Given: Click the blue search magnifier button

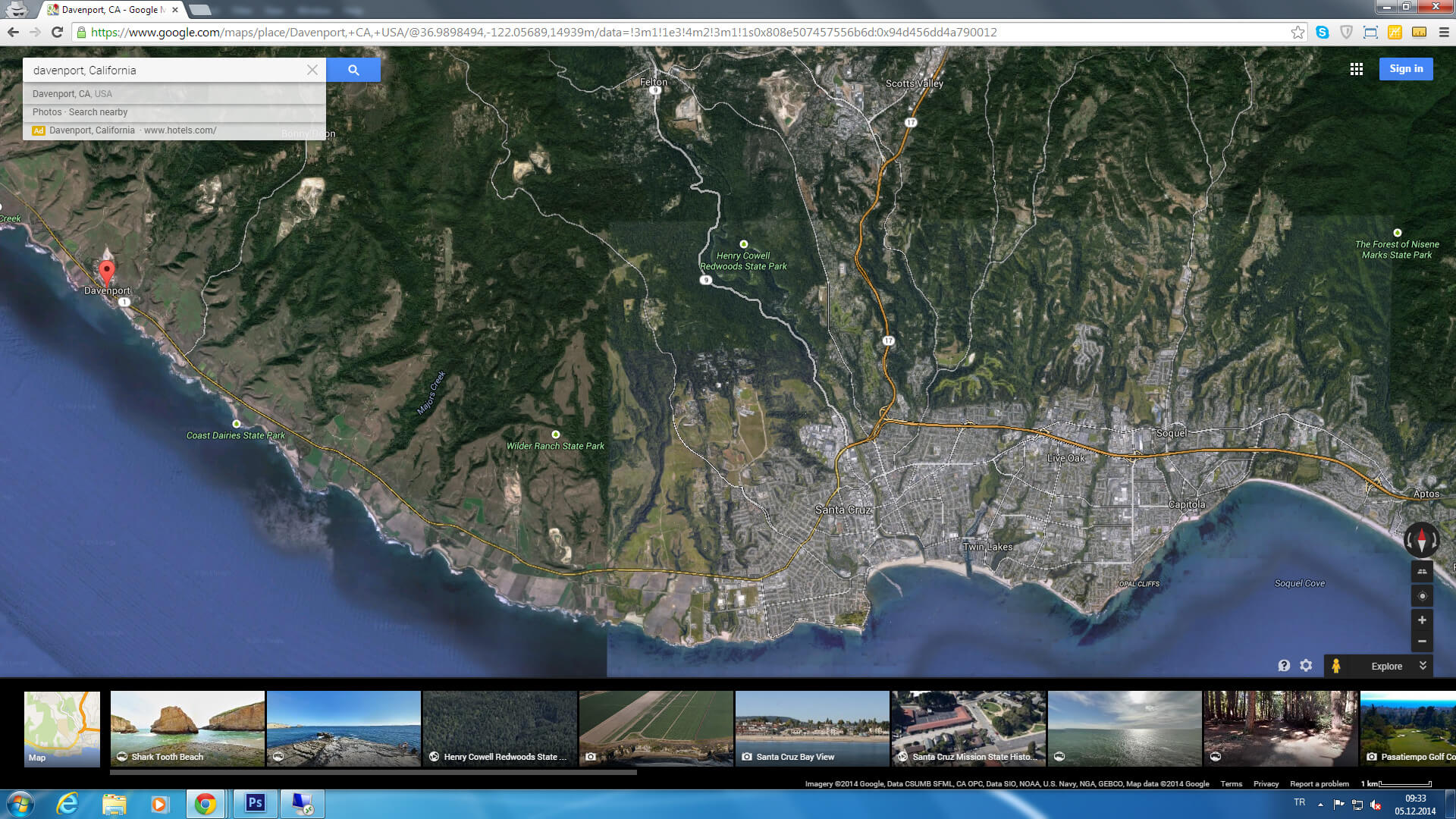Looking at the screenshot, I should (353, 70).
